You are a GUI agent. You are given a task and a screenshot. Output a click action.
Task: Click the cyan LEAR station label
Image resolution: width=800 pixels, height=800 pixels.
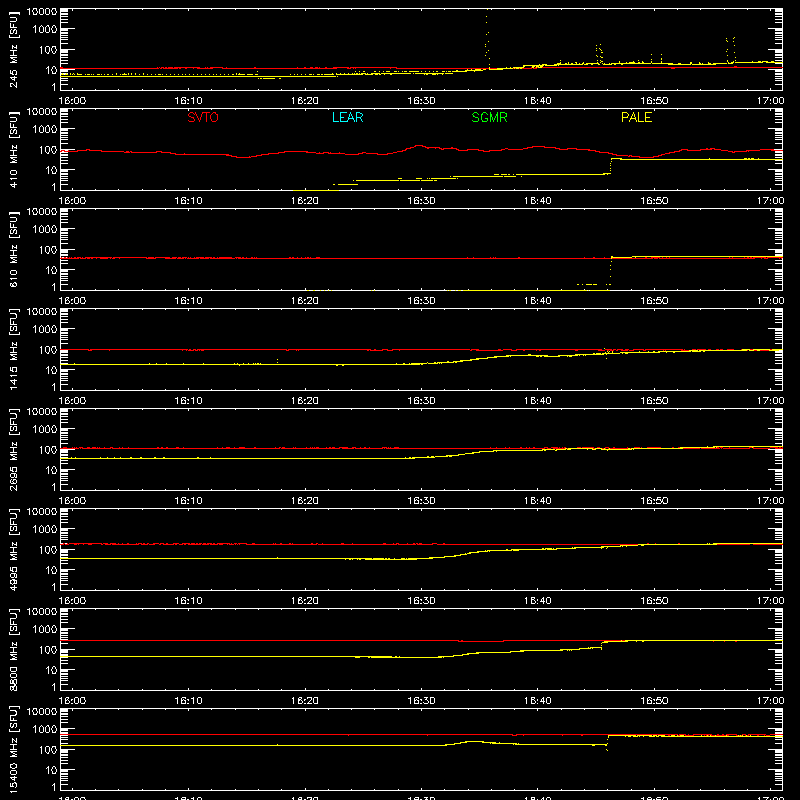pos(347,117)
